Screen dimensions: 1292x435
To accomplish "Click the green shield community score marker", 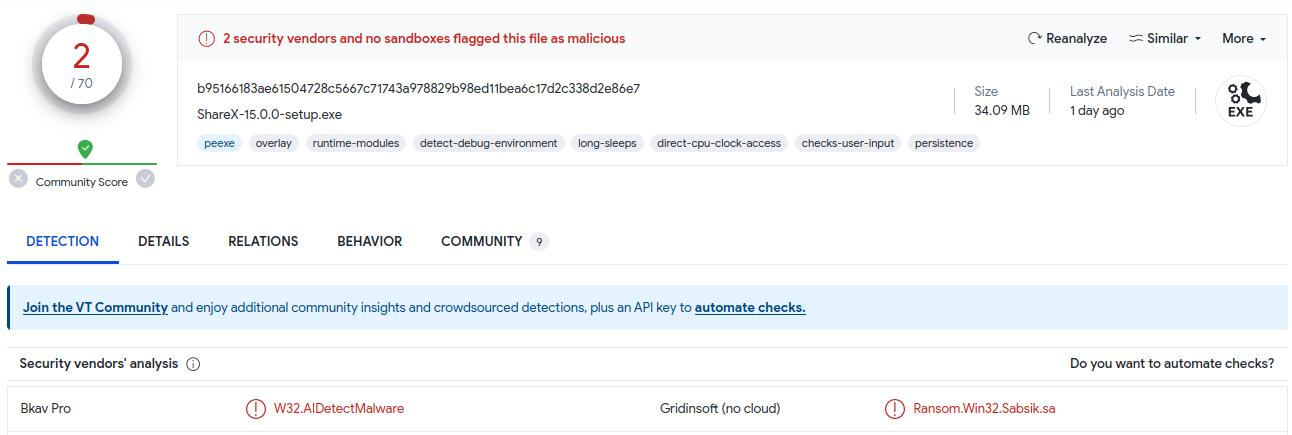I will point(85,149).
